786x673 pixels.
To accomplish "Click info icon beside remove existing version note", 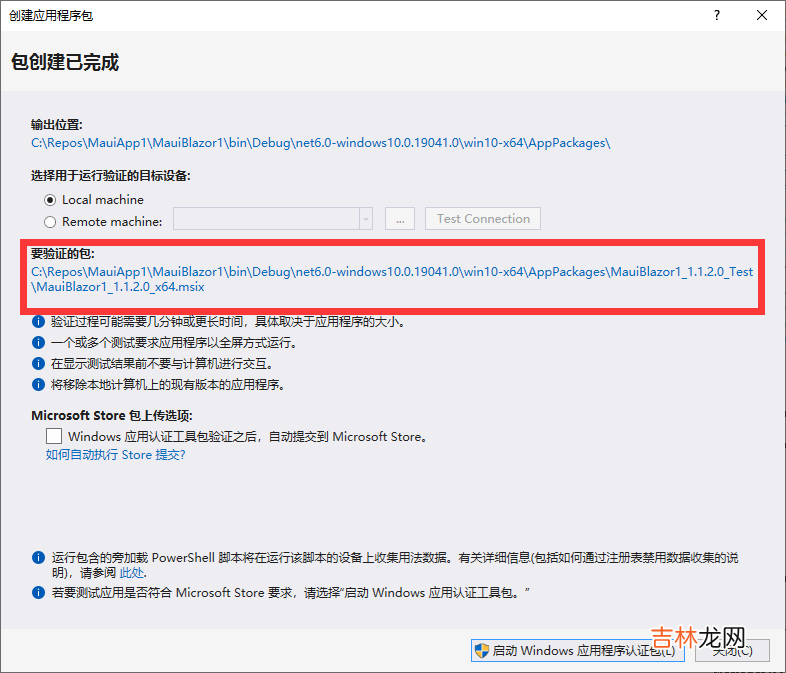I will [x=38, y=385].
